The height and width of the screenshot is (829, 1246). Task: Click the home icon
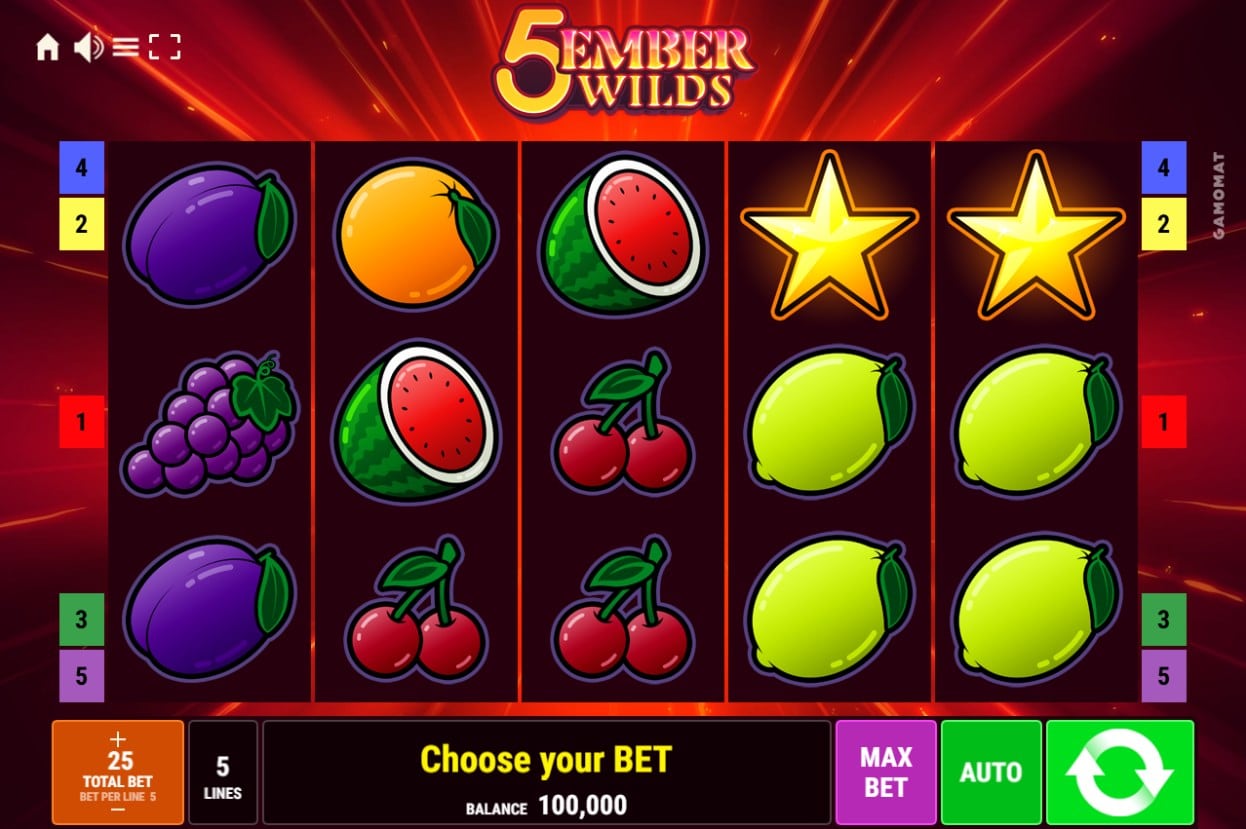[x=47, y=47]
